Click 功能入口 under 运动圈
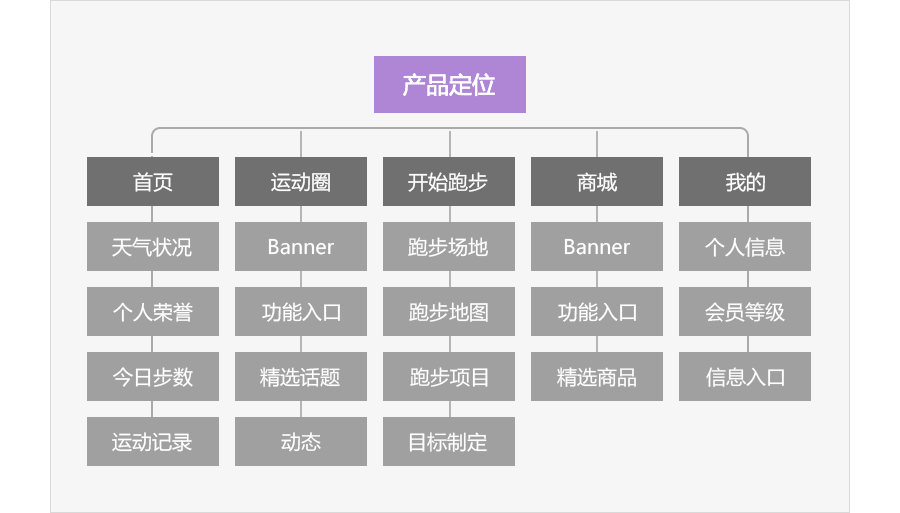Viewport: 900px width, 513px height. [301, 312]
